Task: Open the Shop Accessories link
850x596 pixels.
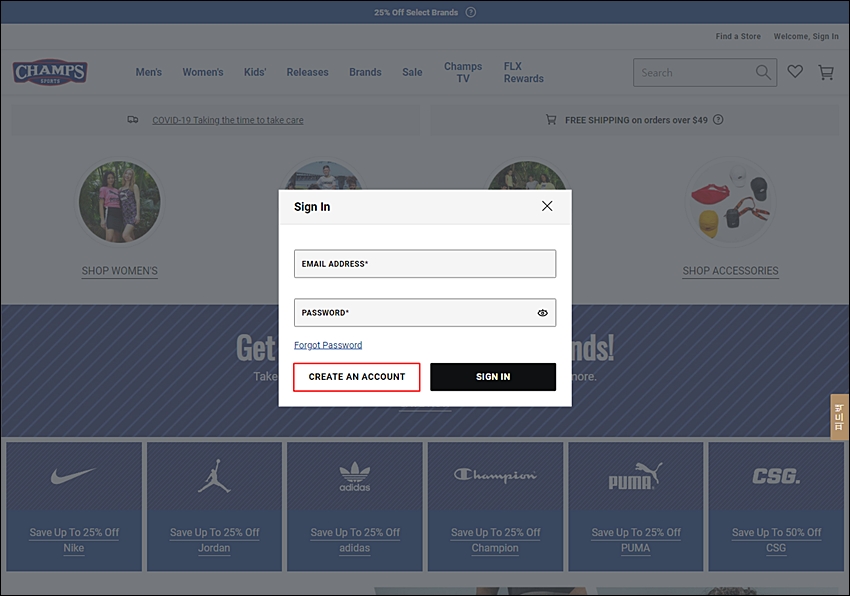Action: [x=730, y=271]
